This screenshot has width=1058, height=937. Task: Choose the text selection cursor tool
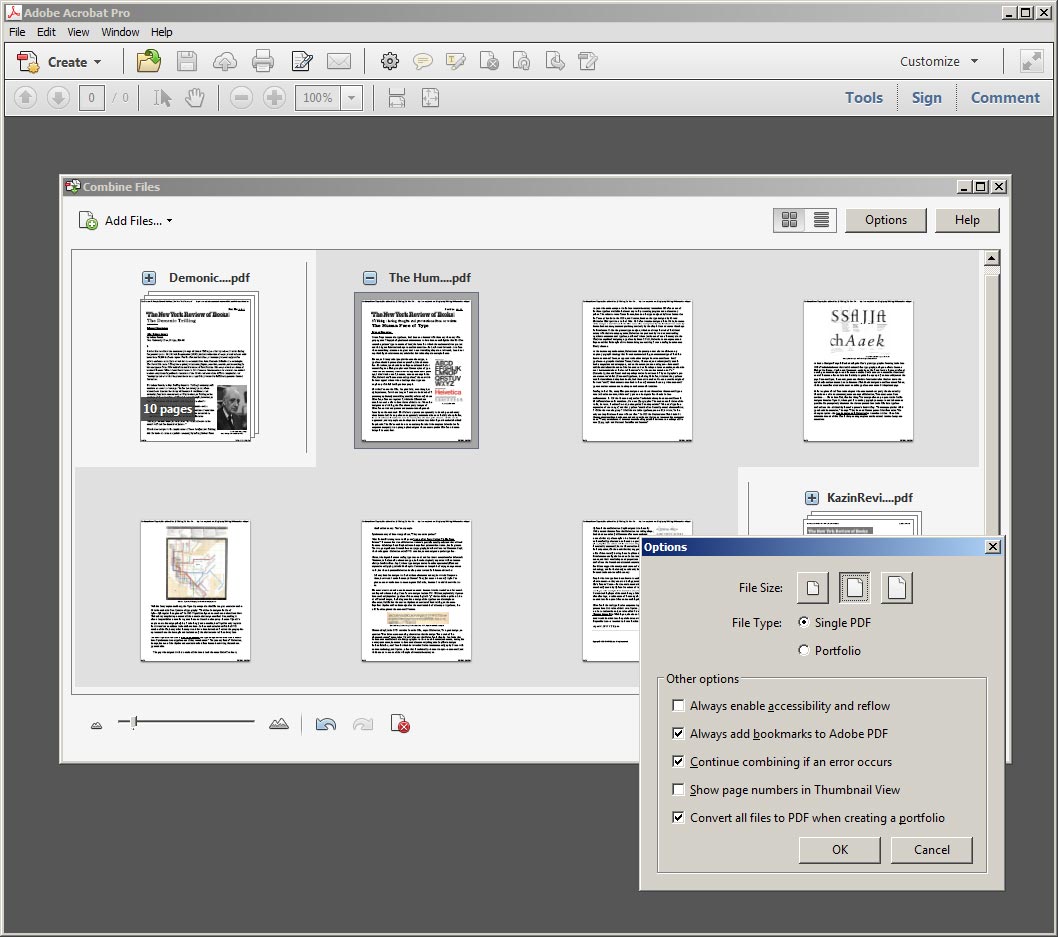pyautogui.click(x=162, y=98)
